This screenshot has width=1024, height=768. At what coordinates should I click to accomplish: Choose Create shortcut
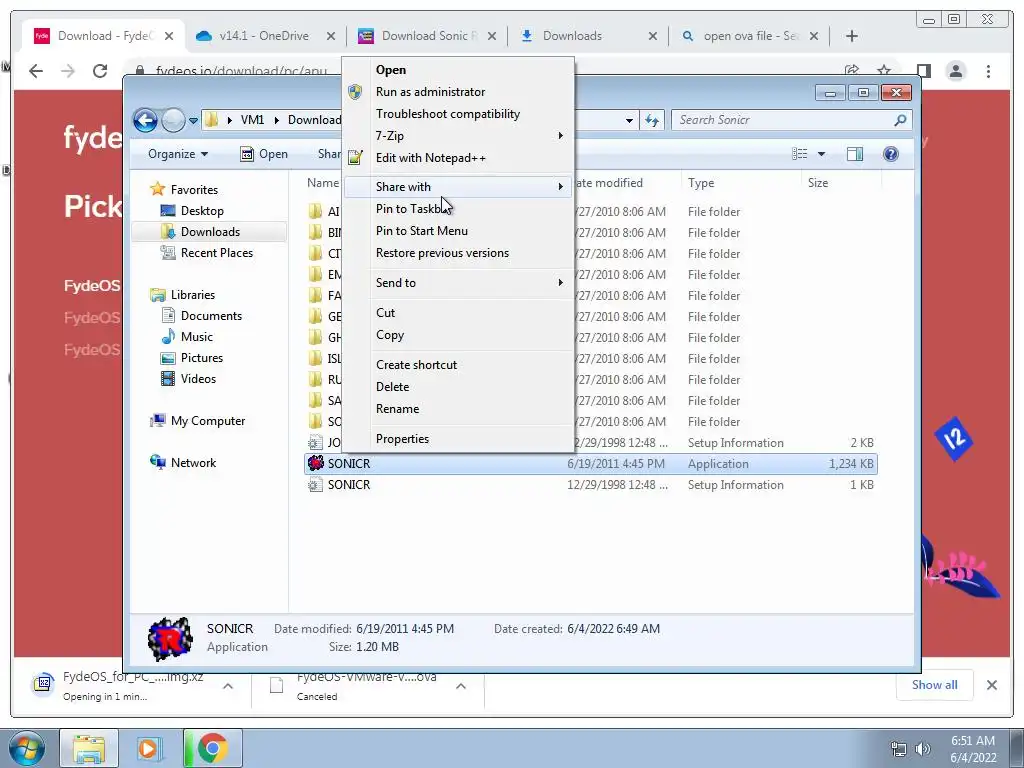[458, 365]
